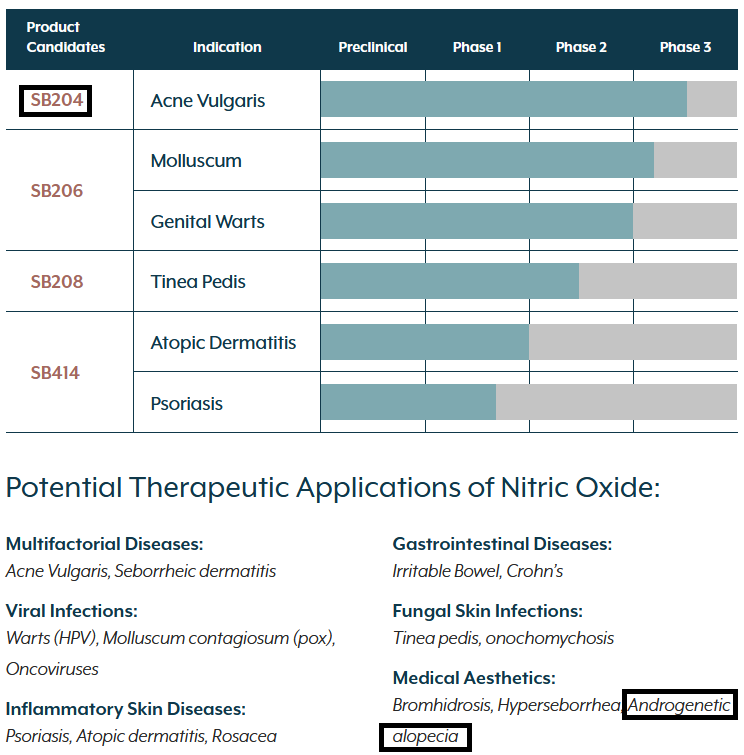The image size is (744, 755).
Task: Select the Phase 2 column header
Action: click(581, 47)
